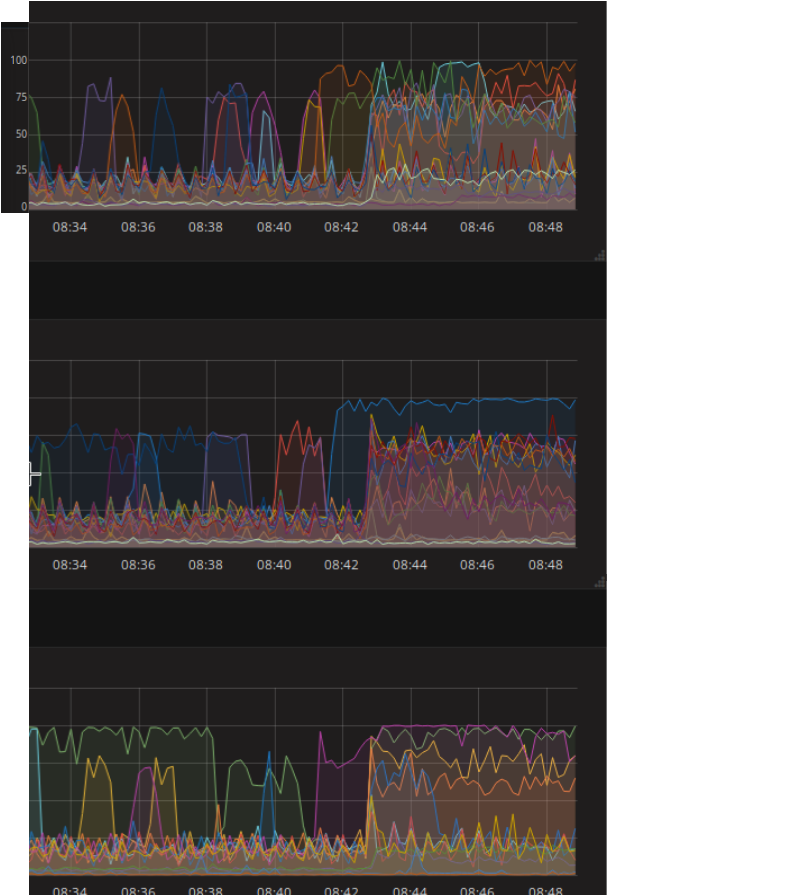This screenshot has width=789, height=896.
Task: Click the 08:36 label on middle graph
Action: click(x=138, y=565)
